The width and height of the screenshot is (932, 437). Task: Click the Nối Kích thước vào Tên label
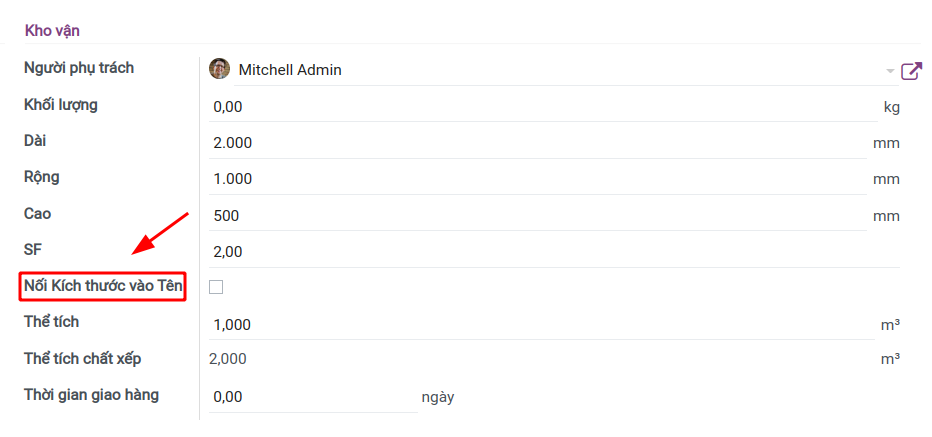[103, 287]
